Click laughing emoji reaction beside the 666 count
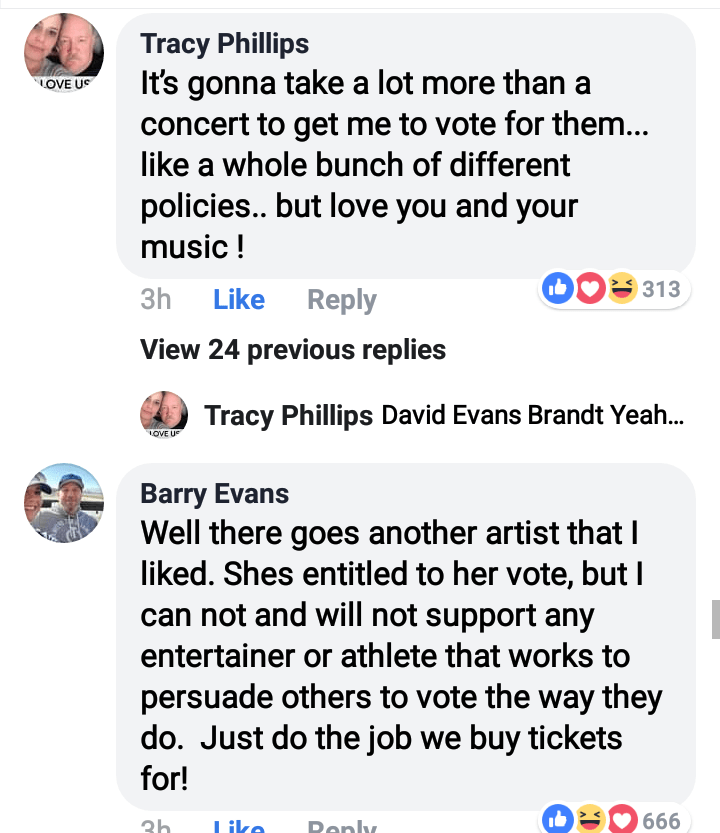This screenshot has width=720, height=833. [590, 820]
